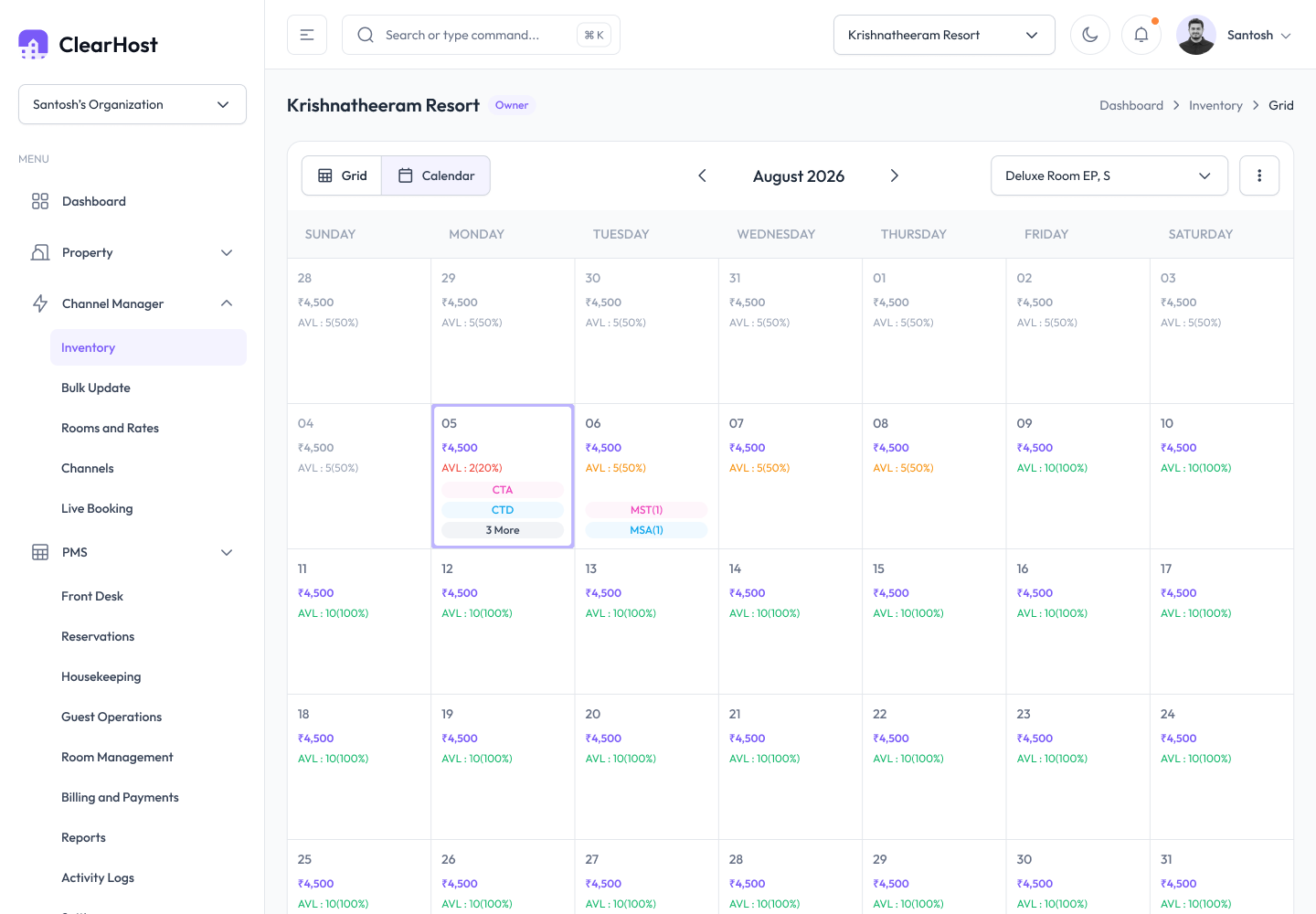Click AVL : 2(20%) on day 05
This screenshot has width=1316, height=914.
472,468
